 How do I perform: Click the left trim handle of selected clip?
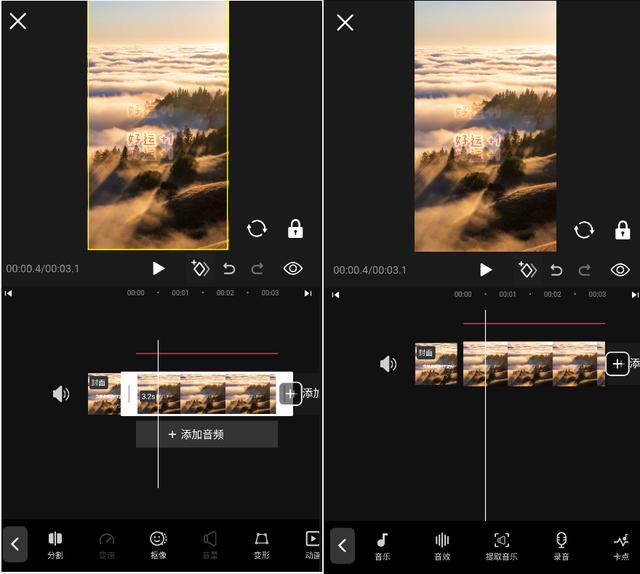pos(128,394)
